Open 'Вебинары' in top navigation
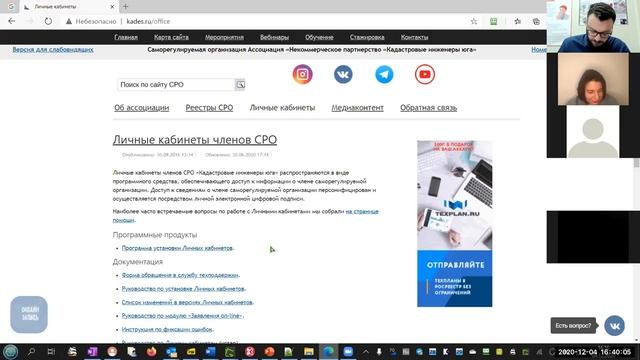The width and height of the screenshot is (640, 360). pos(274,37)
